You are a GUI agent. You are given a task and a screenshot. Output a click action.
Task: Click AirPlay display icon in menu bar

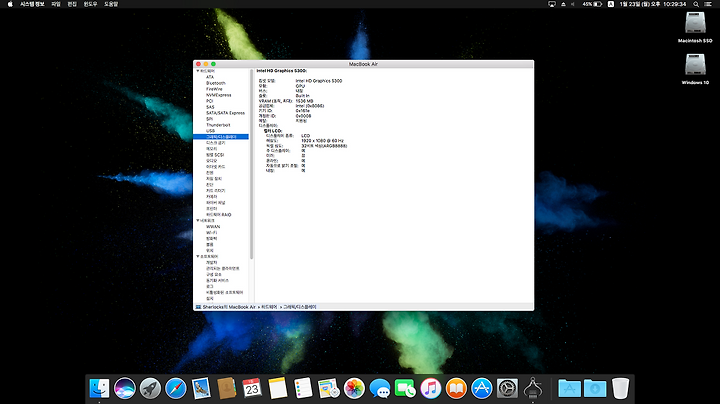point(552,4)
